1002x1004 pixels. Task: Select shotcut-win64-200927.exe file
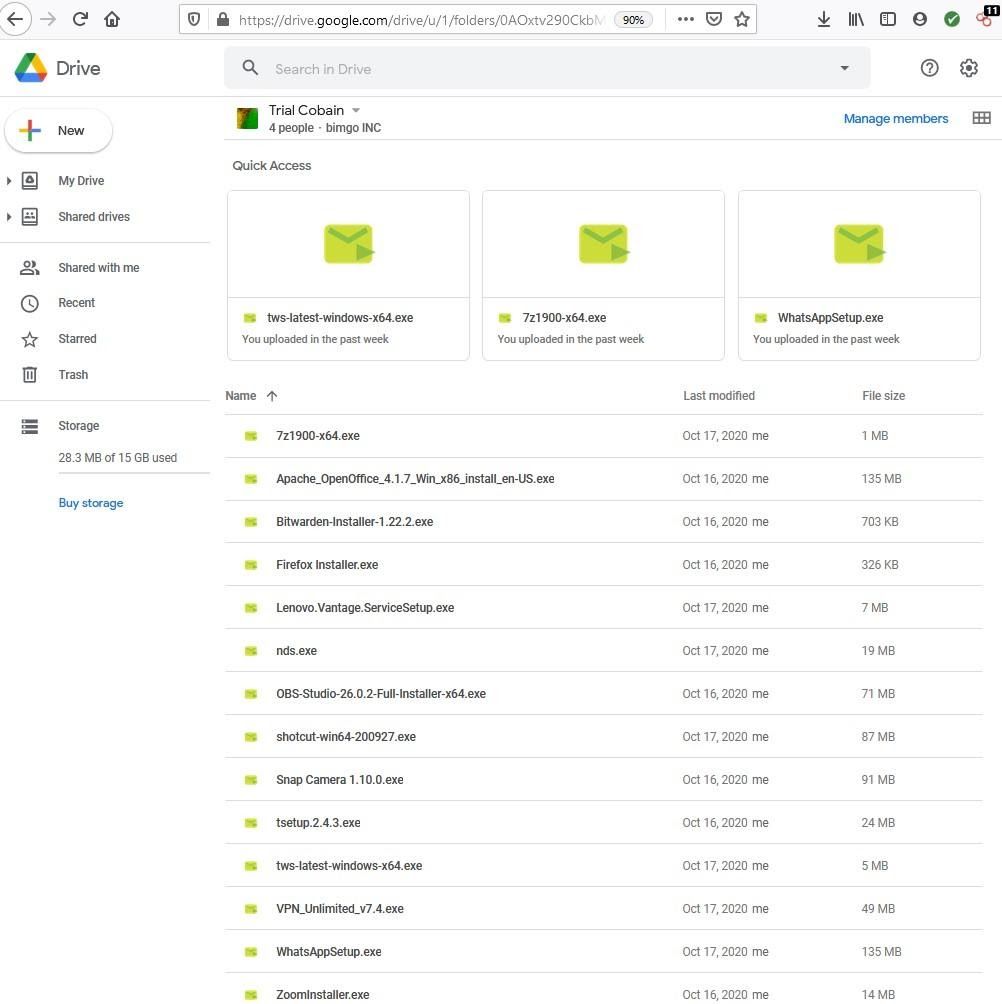(x=604, y=736)
